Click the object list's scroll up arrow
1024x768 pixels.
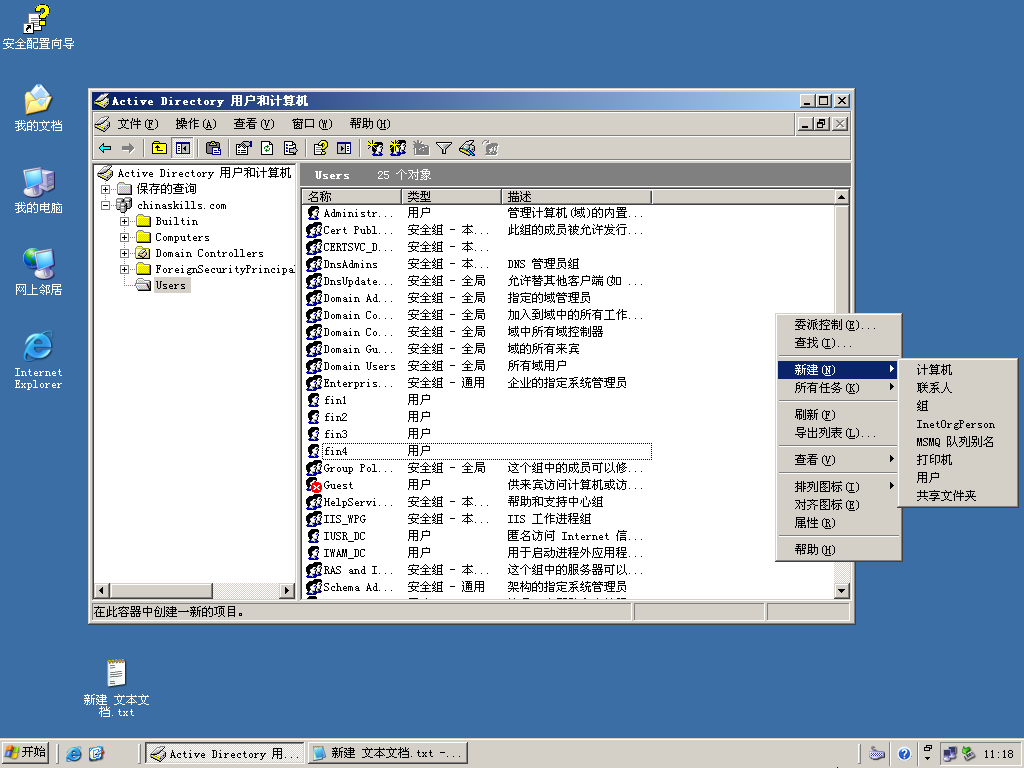click(841, 197)
